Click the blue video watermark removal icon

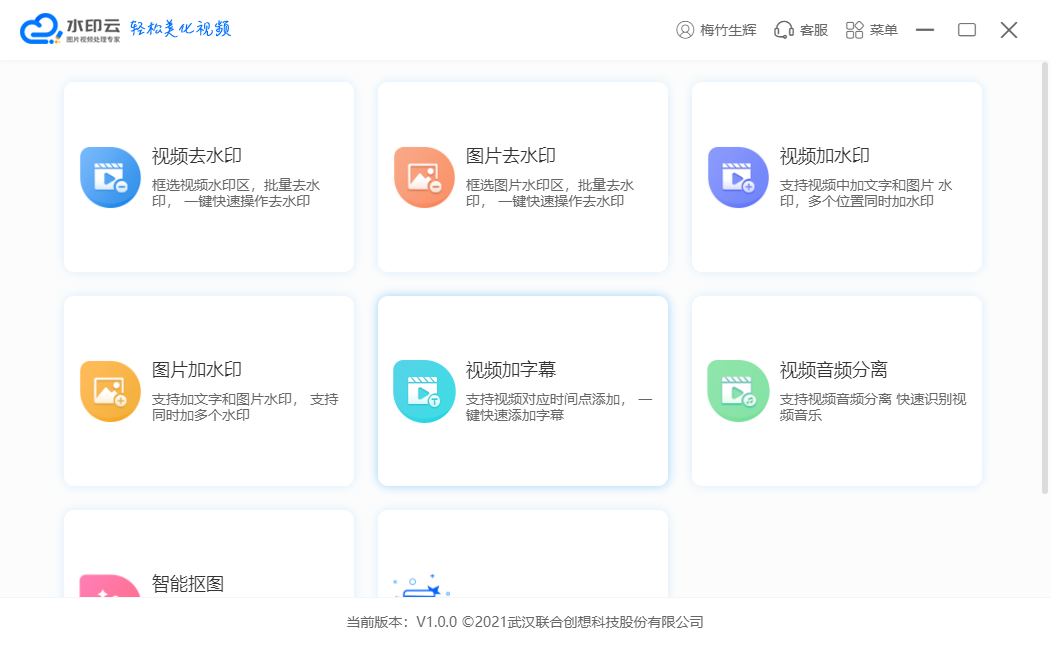(x=110, y=177)
